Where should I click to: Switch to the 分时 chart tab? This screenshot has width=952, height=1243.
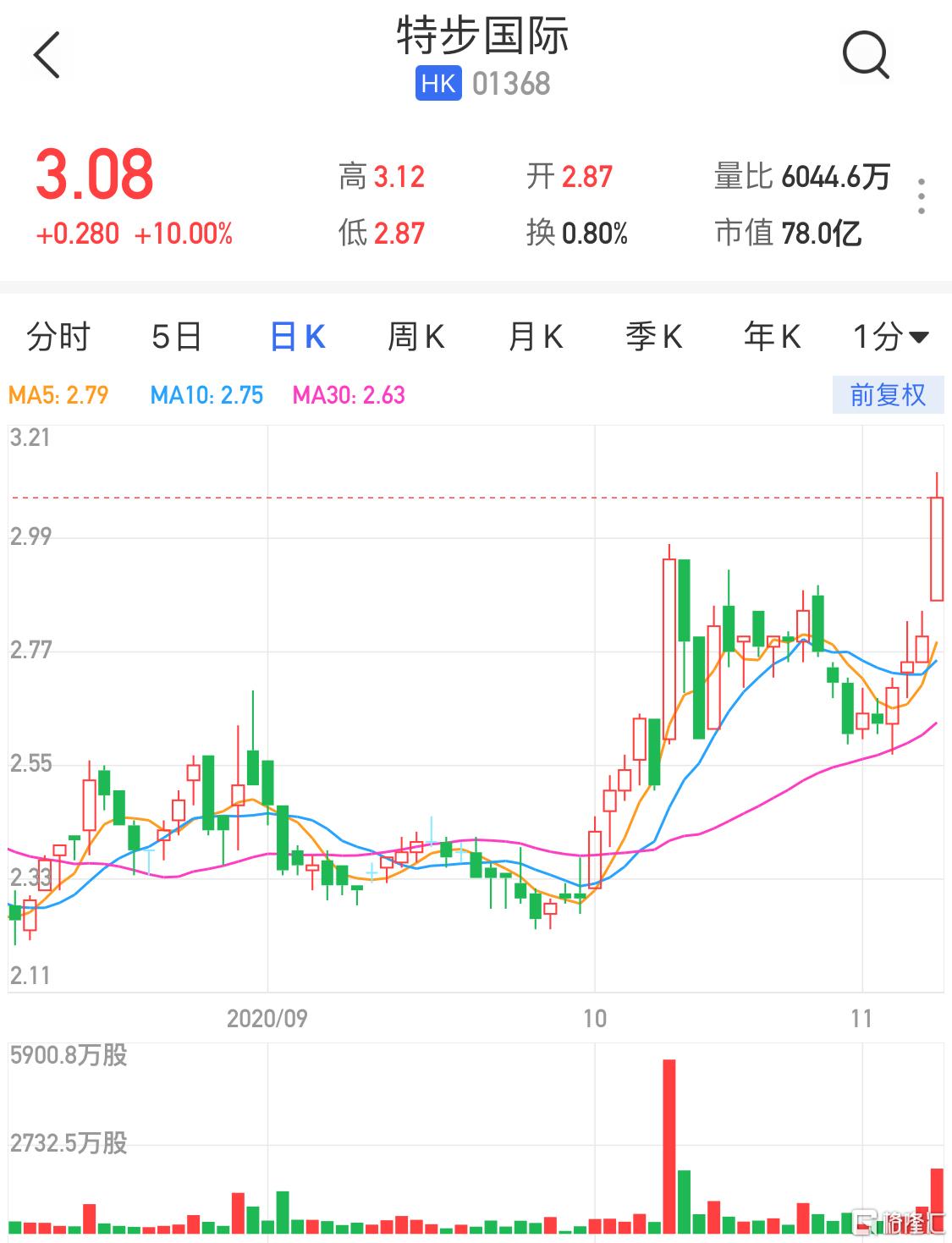[58, 337]
